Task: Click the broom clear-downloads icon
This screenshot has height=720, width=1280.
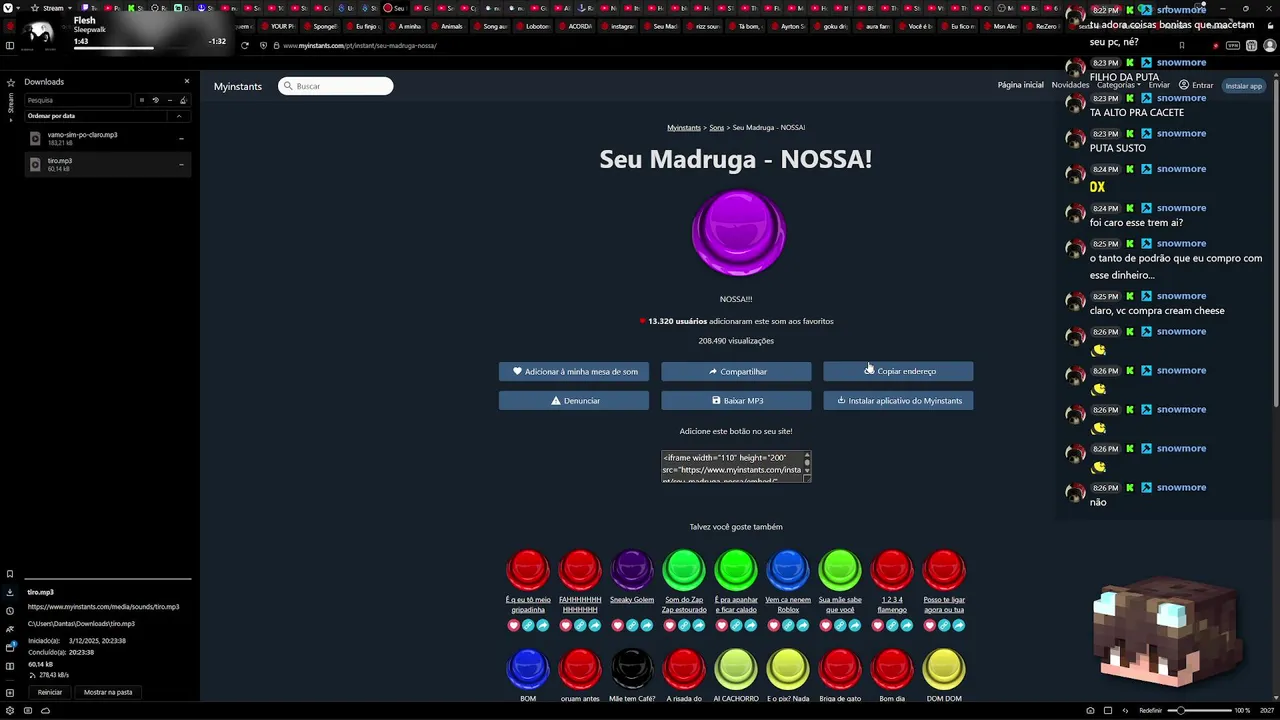Action: (183, 100)
